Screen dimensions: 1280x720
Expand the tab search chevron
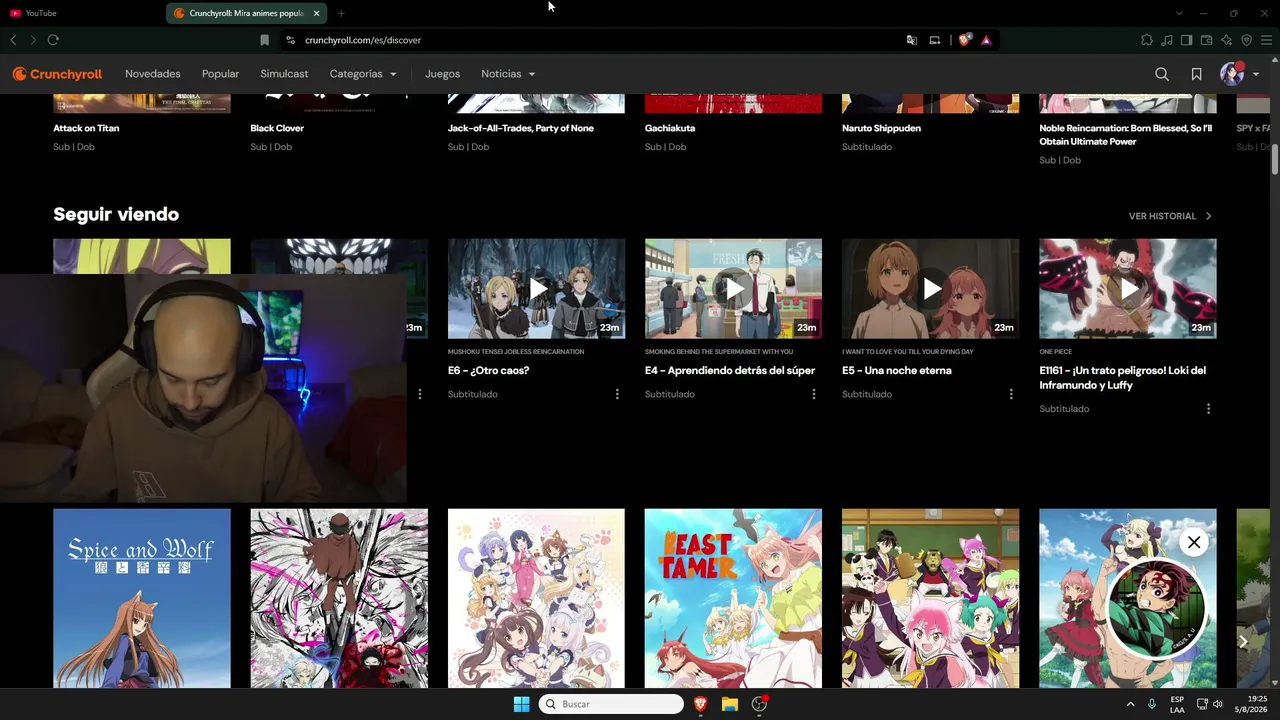(x=1179, y=13)
